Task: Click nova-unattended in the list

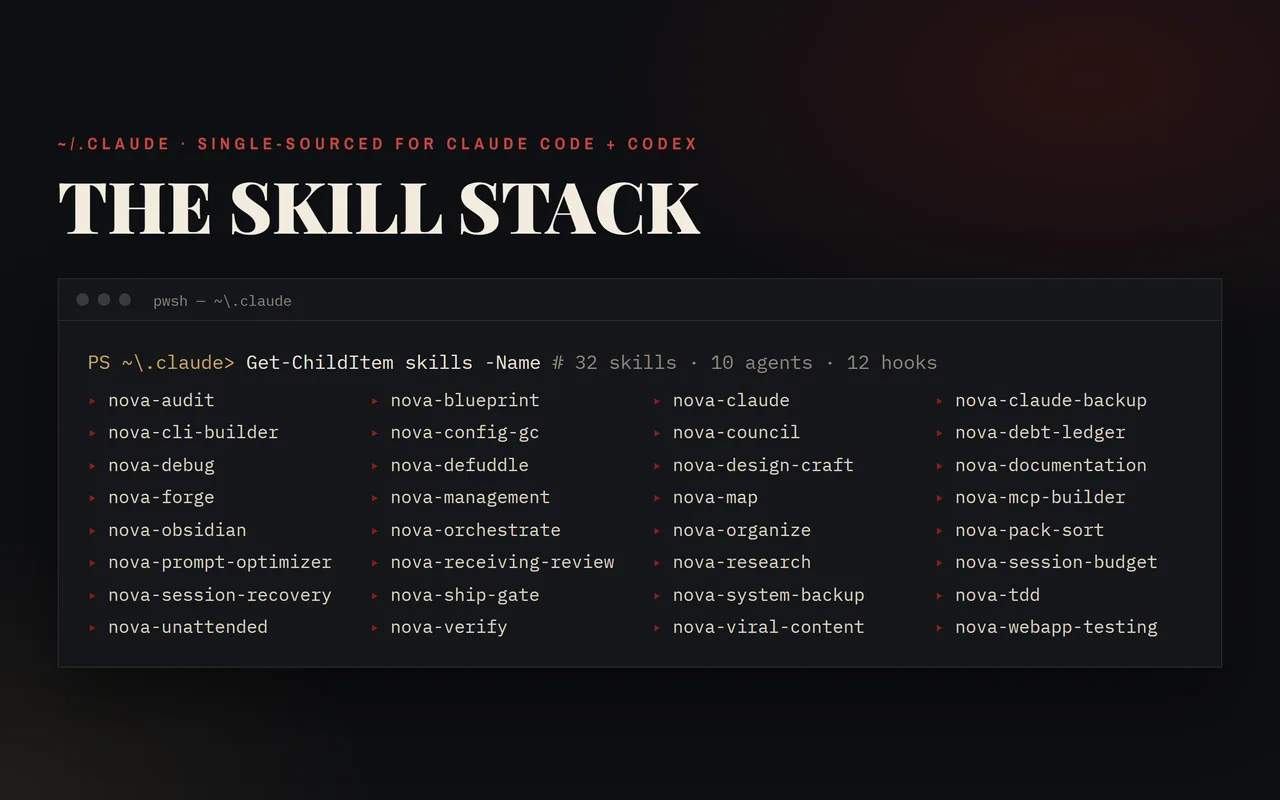Action: (188, 627)
